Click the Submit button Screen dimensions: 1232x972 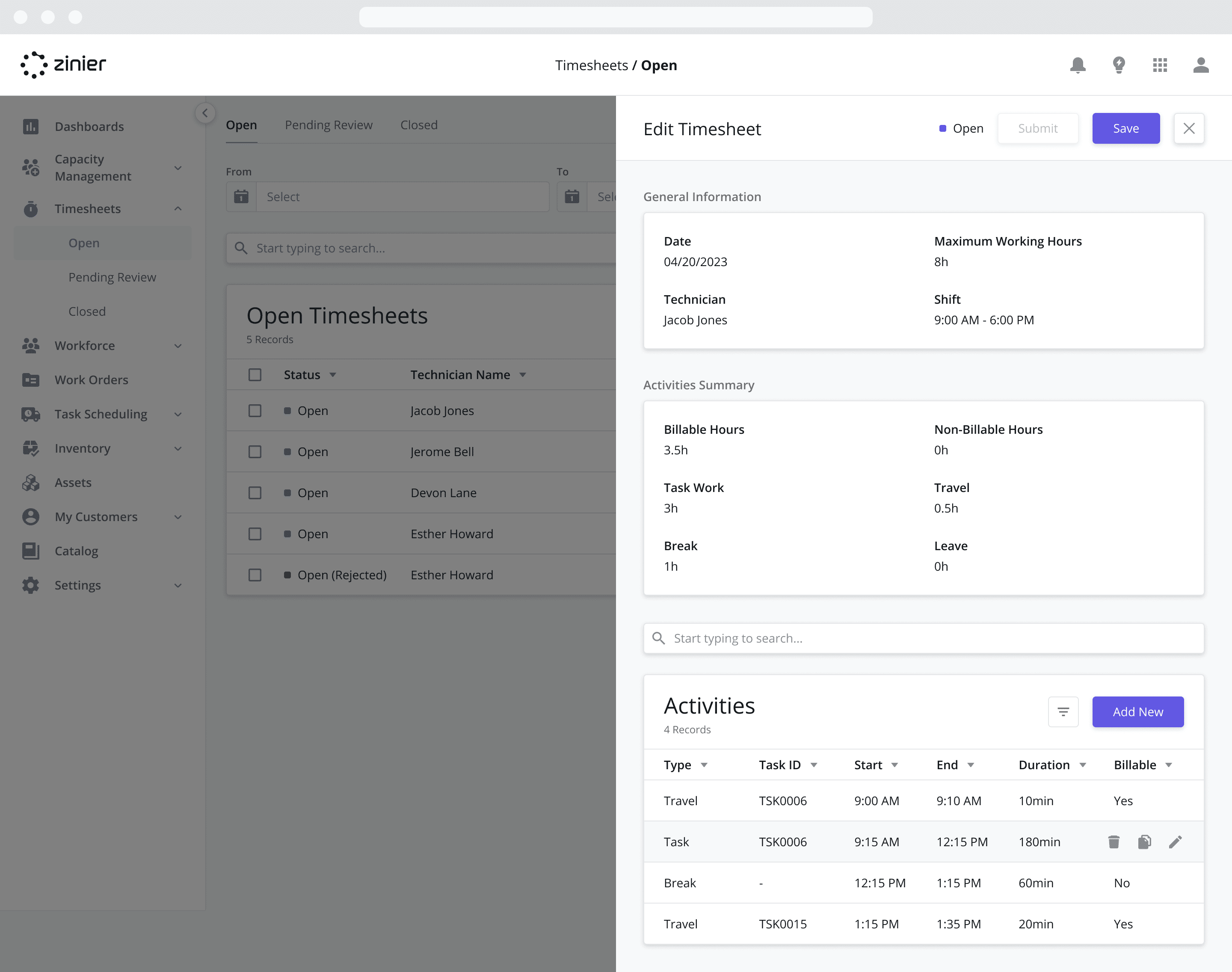pyautogui.click(x=1037, y=128)
